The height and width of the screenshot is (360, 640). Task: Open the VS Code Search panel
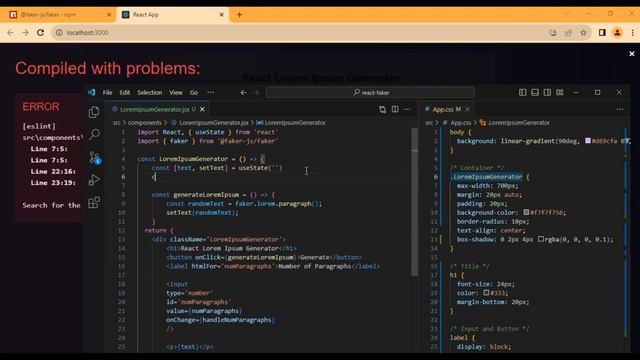[94, 134]
